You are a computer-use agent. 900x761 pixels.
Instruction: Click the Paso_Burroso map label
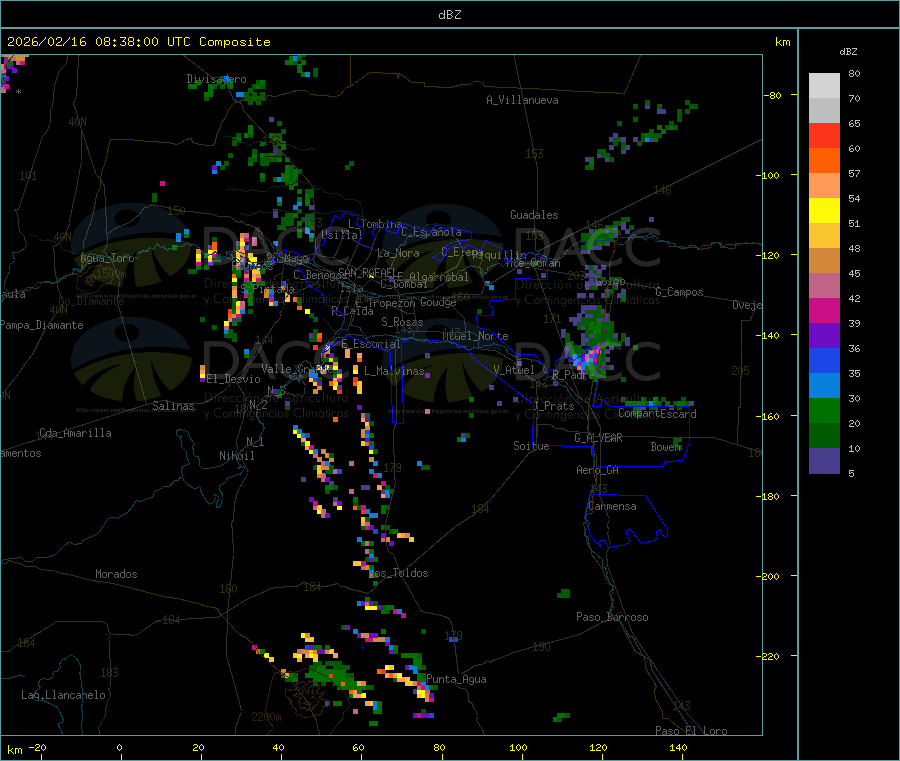612,617
